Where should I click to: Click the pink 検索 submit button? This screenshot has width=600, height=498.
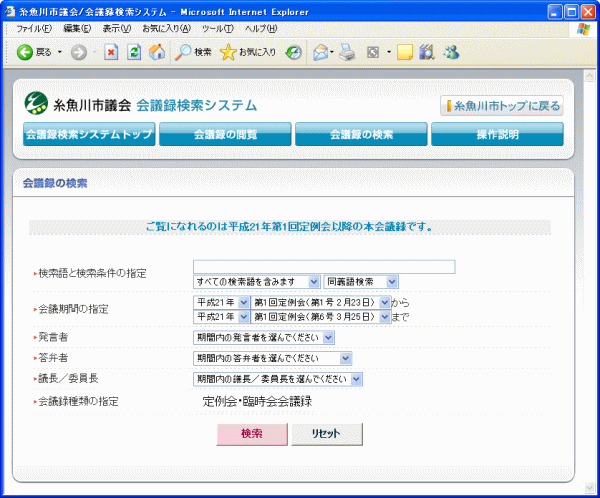(252, 434)
